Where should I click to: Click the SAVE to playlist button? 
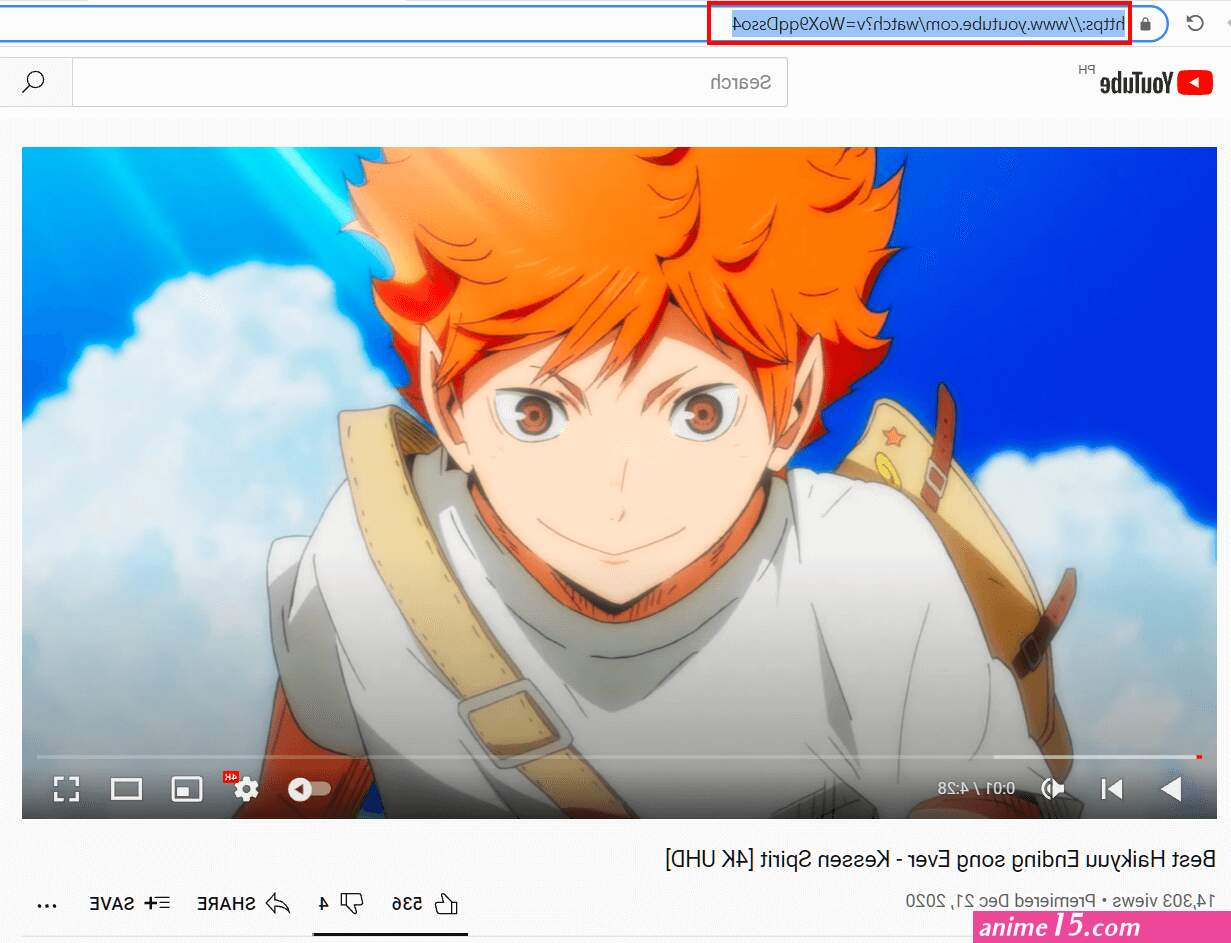[129, 904]
